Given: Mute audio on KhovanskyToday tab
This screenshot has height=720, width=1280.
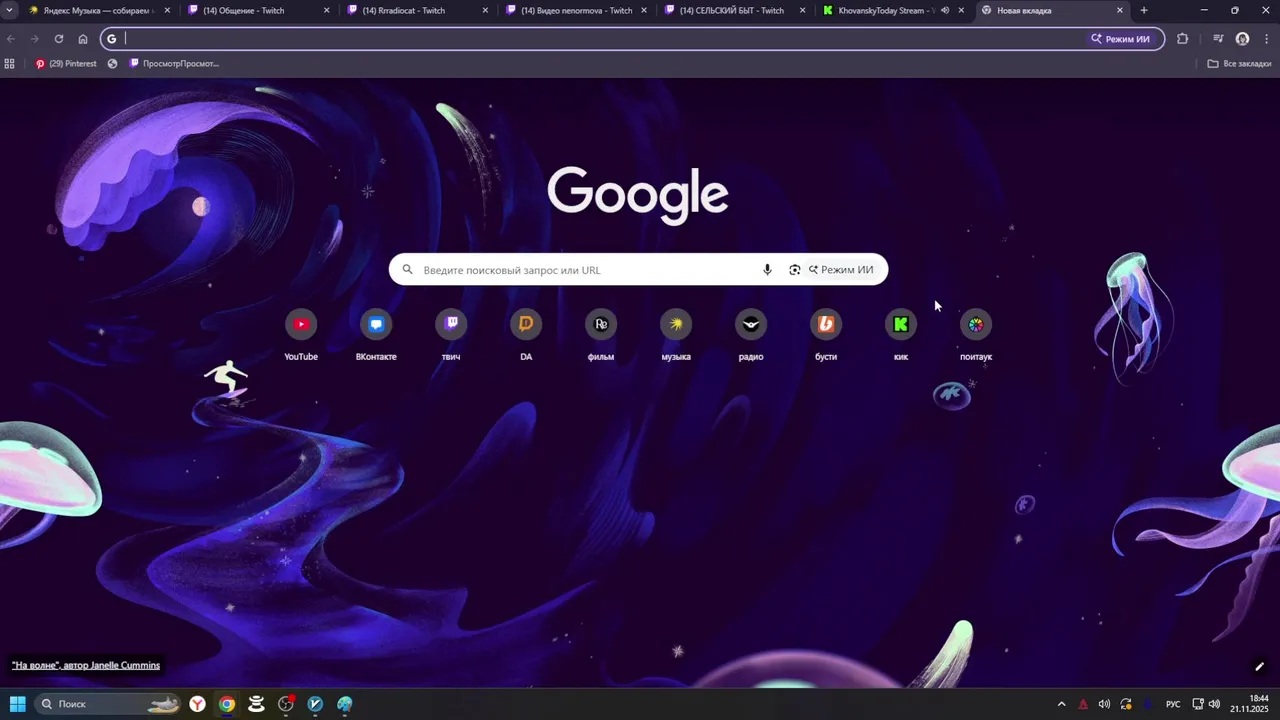Looking at the screenshot, I should (x=945, y=10).
